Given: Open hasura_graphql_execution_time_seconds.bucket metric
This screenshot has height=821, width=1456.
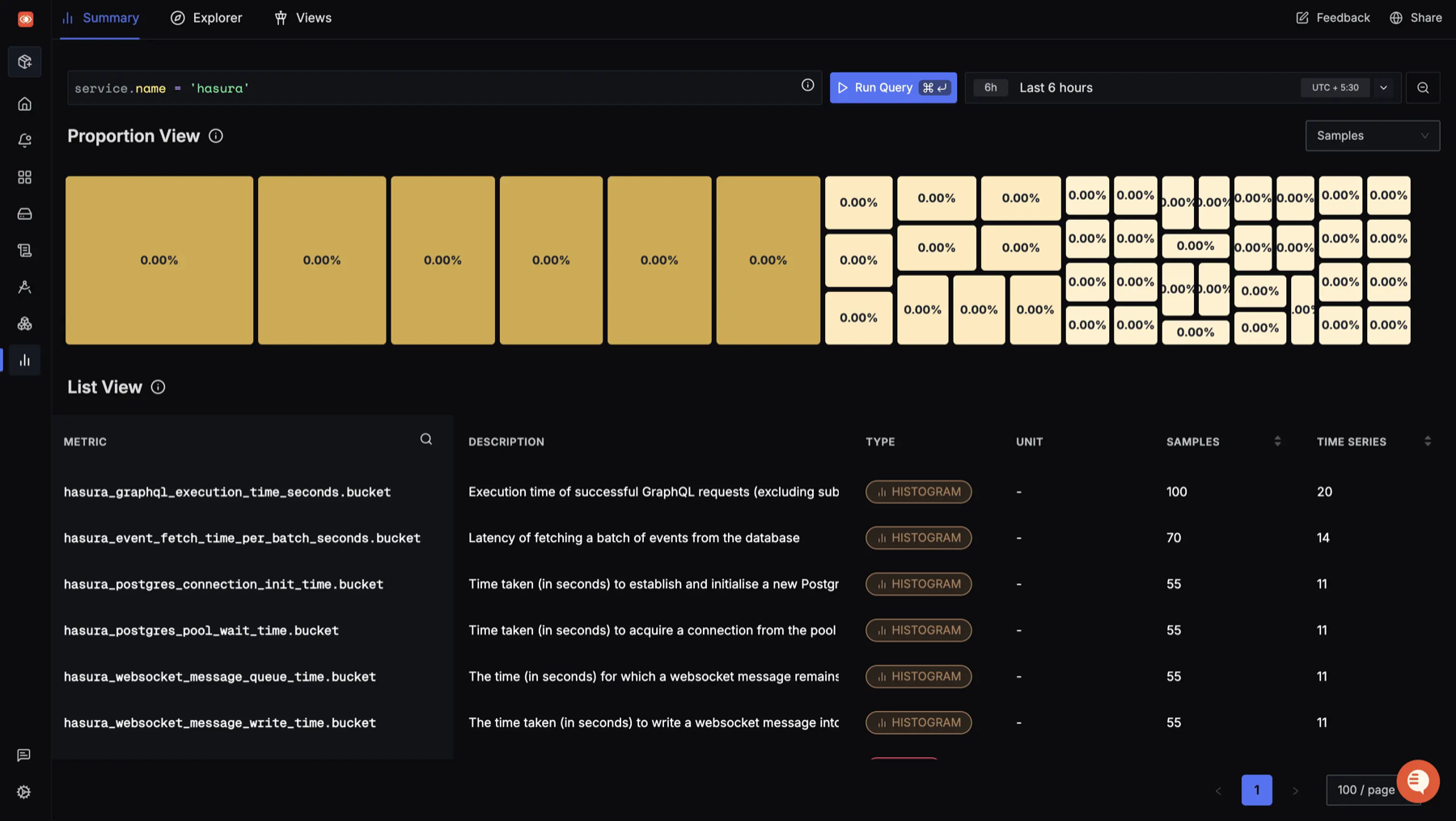Looking at the screenshot, I should coord(227,492).
